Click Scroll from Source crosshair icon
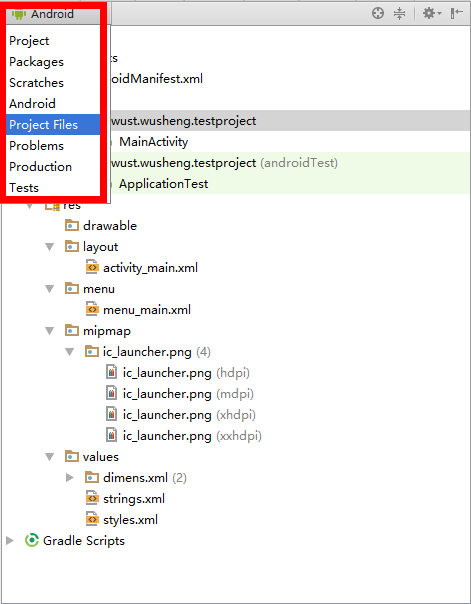The width and height of the screenshot is (471, 604). (378, 13)
